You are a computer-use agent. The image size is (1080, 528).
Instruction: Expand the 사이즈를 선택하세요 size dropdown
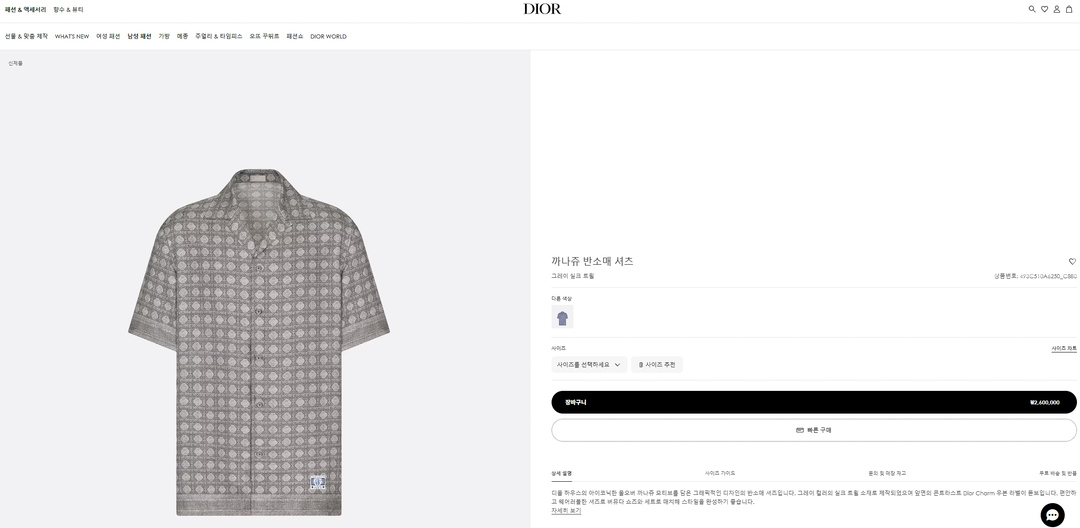589,365
